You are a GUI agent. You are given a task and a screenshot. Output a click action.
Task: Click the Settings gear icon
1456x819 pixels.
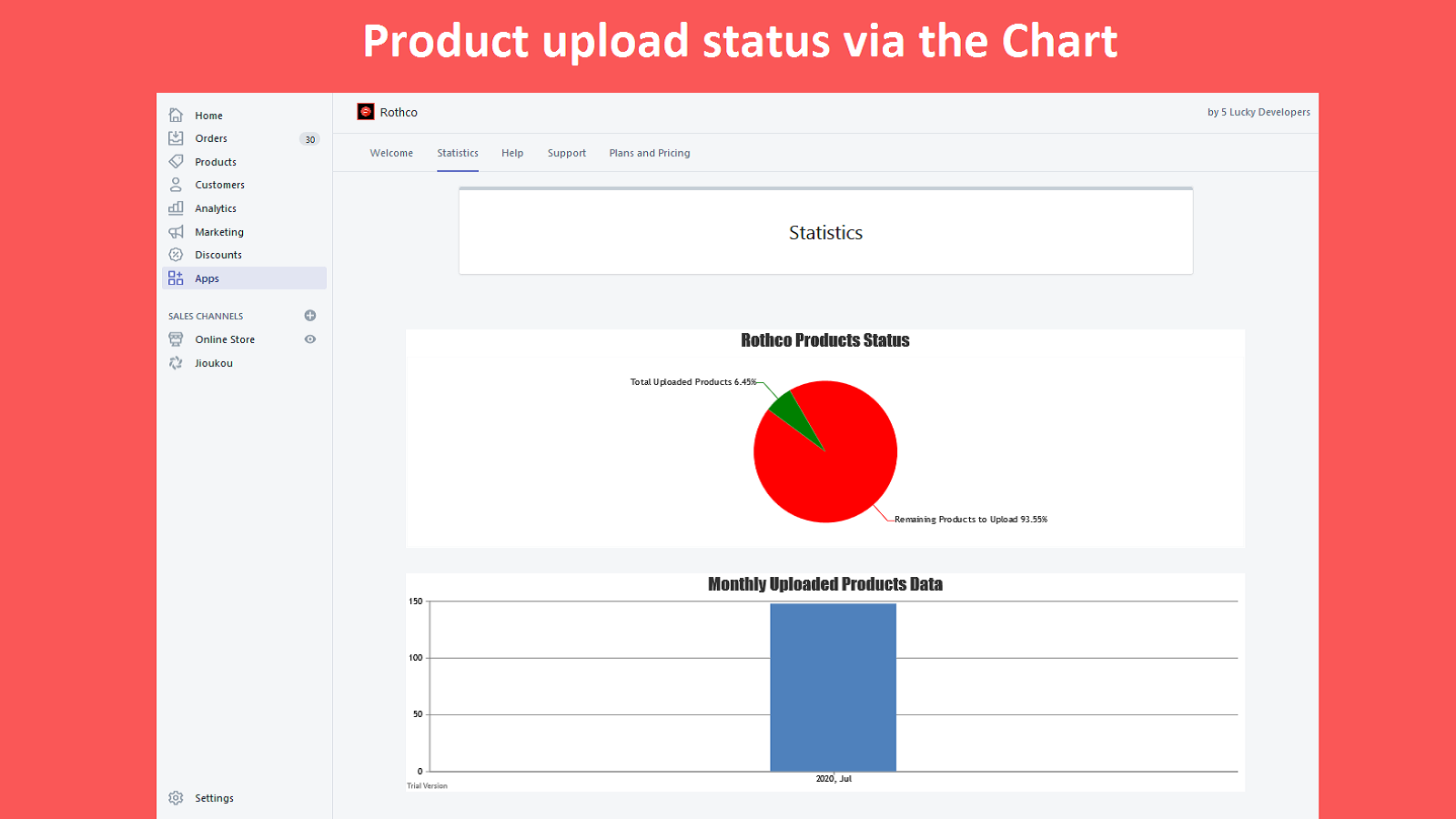click(x=177, y=798)
